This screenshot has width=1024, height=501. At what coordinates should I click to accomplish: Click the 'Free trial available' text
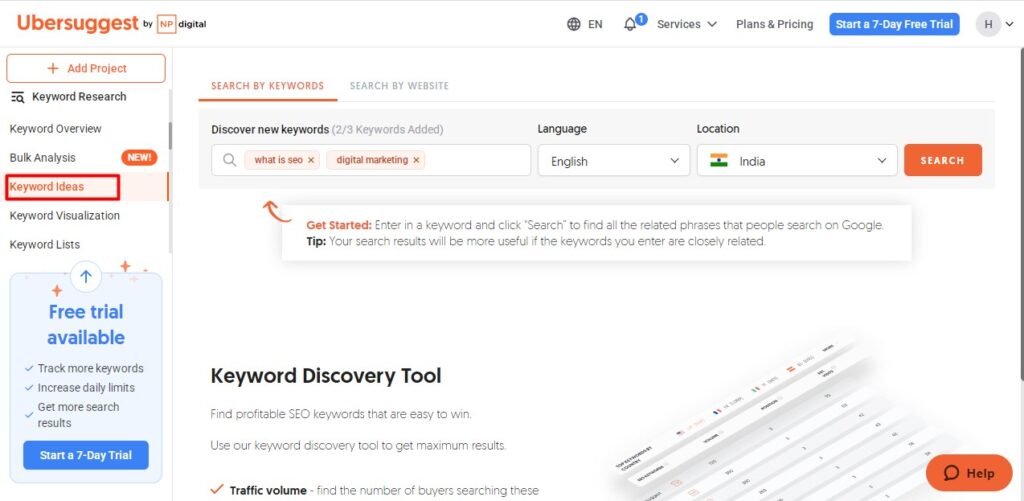pyautogui.click(x=86, y=325)
